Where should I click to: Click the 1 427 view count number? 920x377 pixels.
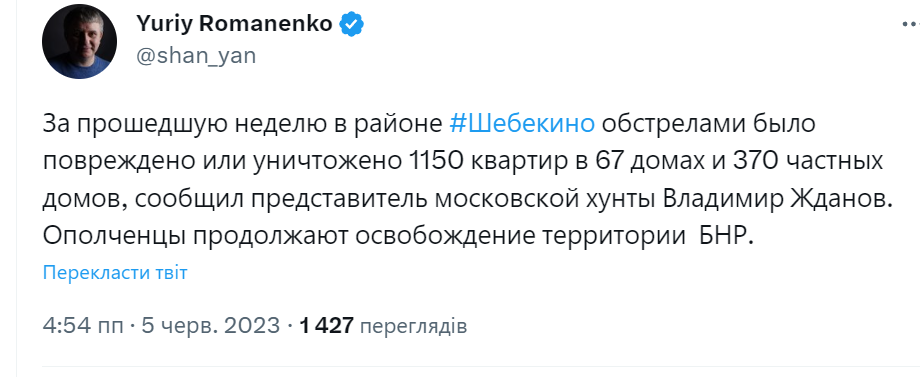(326, 325)
